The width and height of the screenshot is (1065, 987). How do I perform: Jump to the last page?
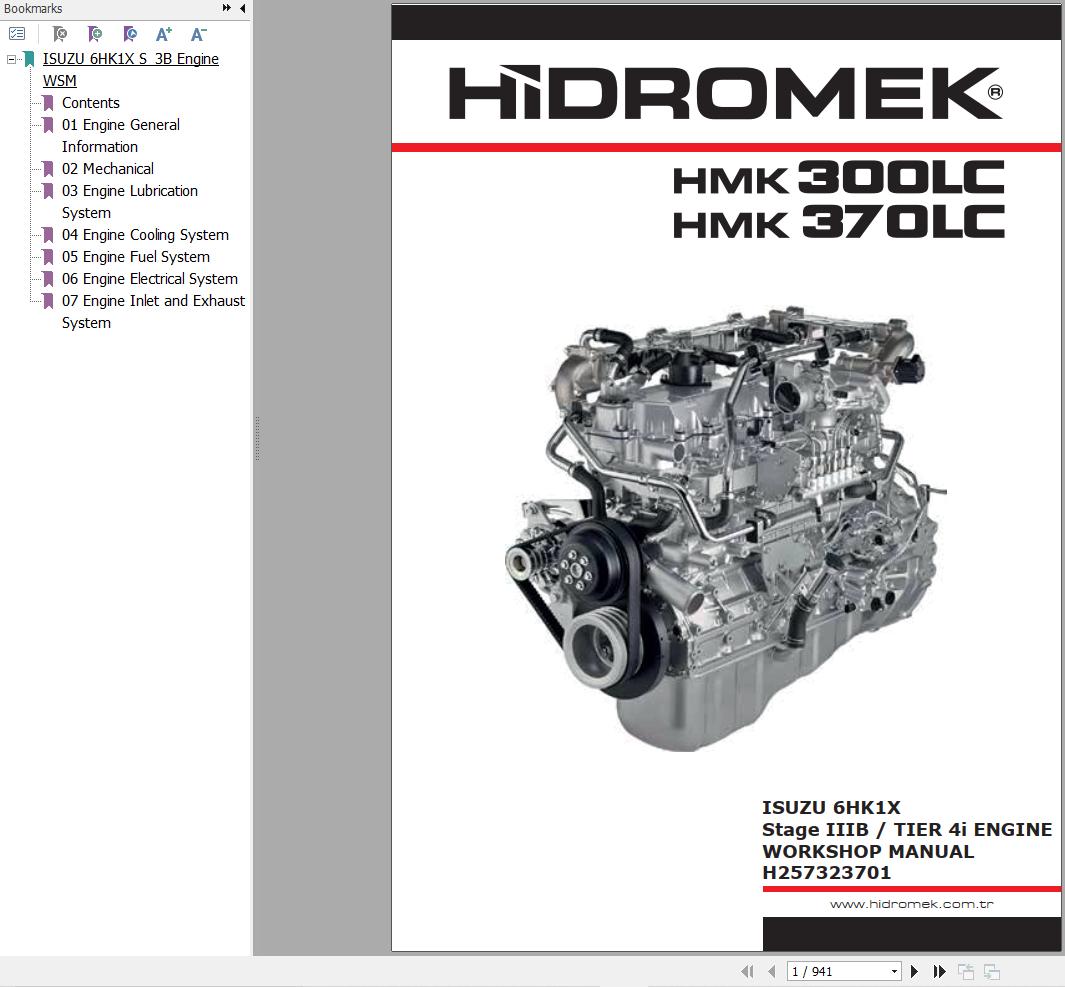point(939,971)
